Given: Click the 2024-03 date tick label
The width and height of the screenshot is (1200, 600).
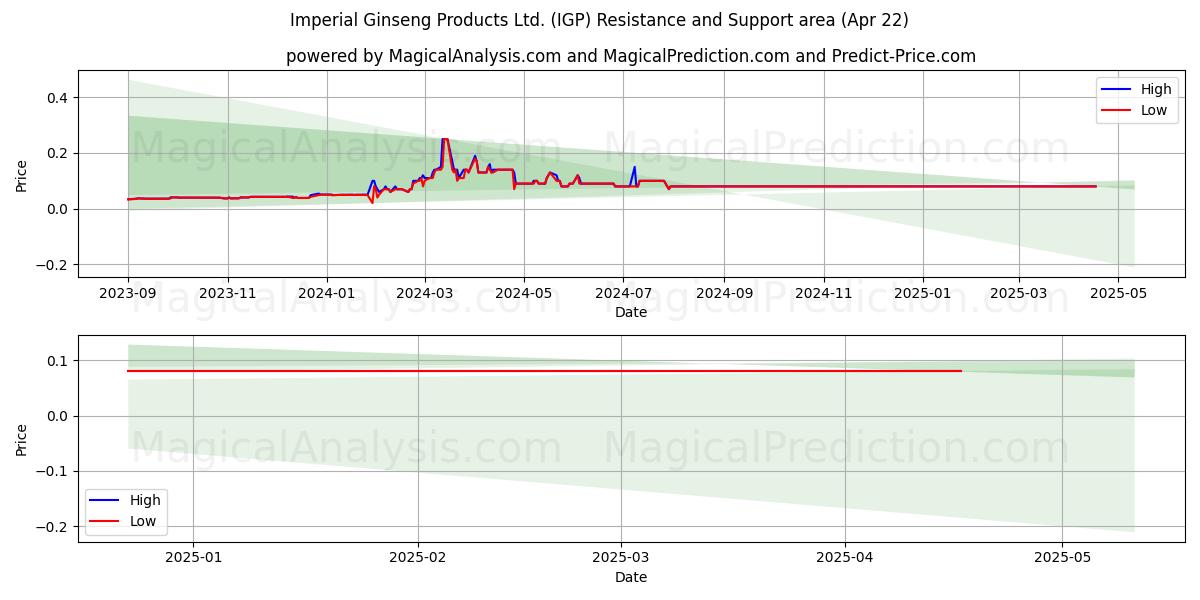Looking at the screenshot, I should coord(425,293).
